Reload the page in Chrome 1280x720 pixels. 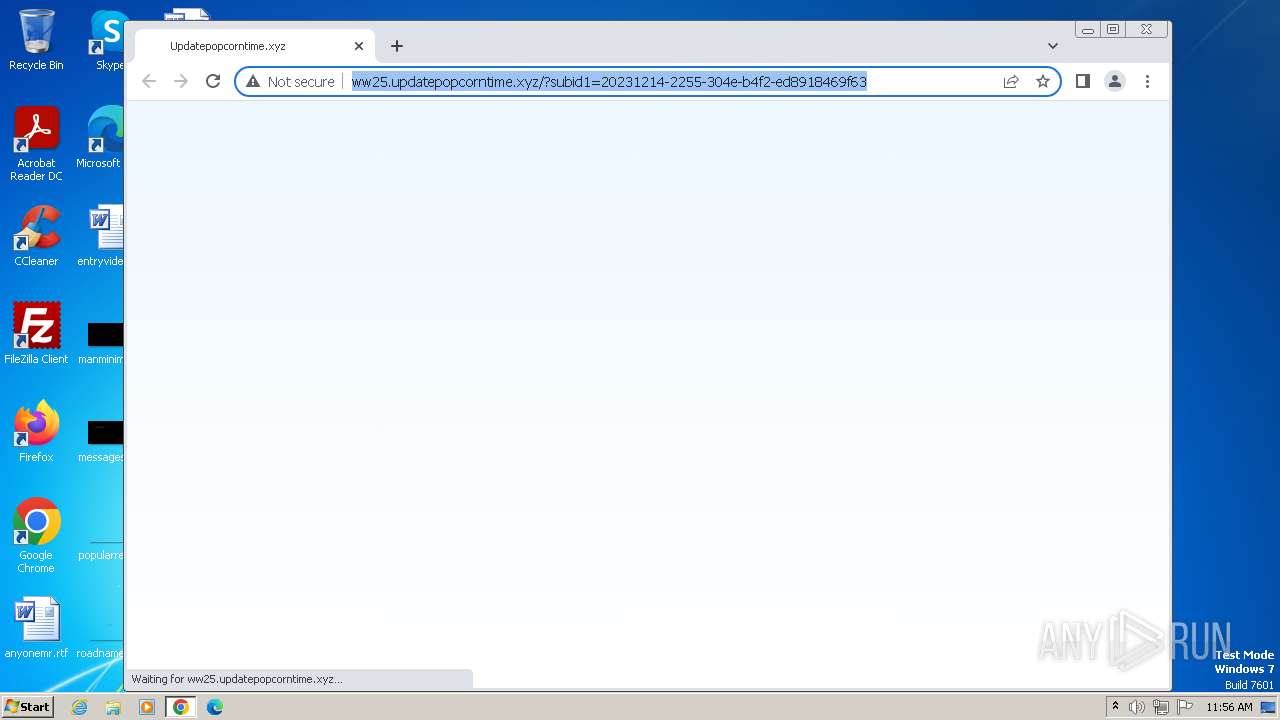(x=213, y=81)
